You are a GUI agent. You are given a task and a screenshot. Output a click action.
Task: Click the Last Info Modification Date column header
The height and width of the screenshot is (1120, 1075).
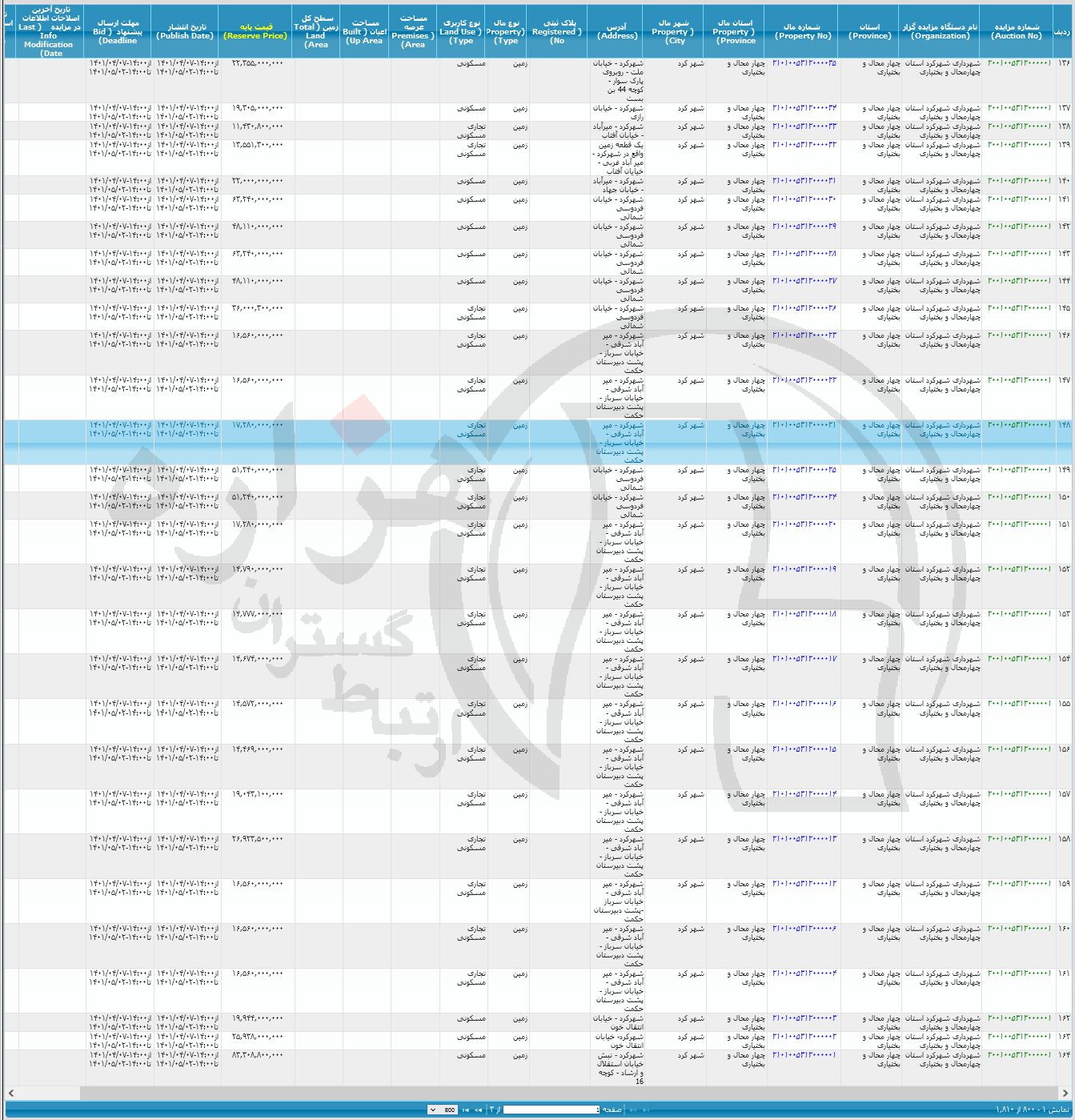51,31
